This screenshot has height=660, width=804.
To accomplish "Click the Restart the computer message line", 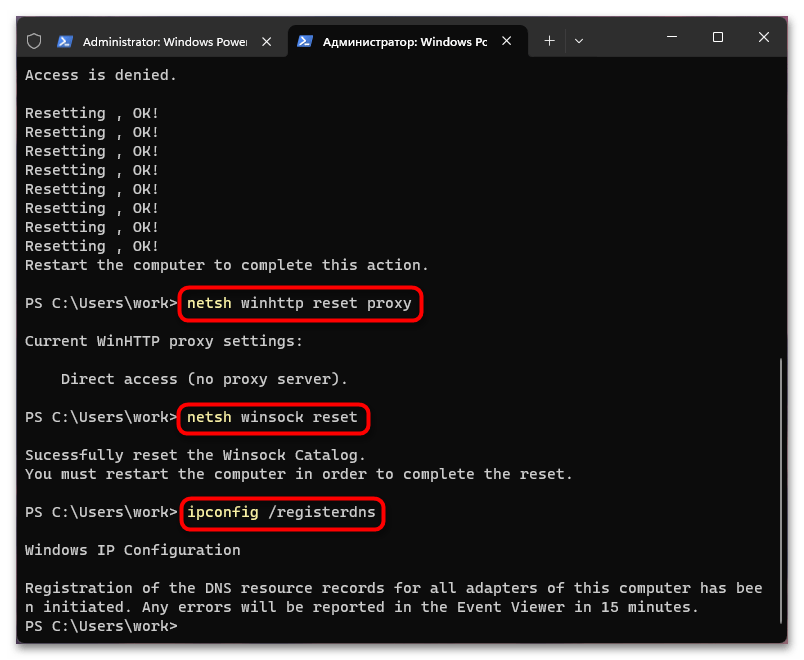I will click(x=230, y=265).
